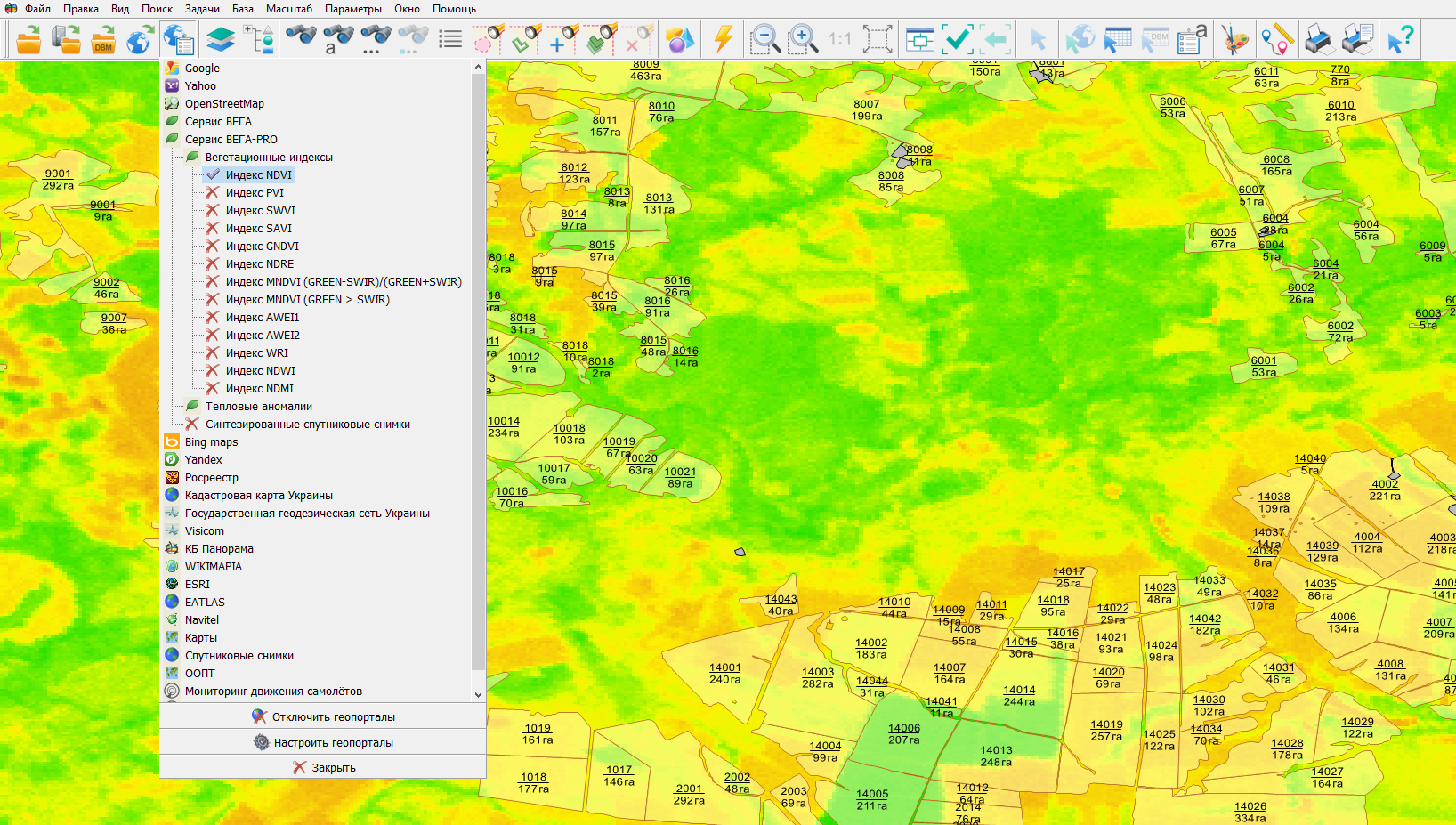This screenshot has height=825, width=1456.
Task: Click the DBM database open icon
Action: 103,39
